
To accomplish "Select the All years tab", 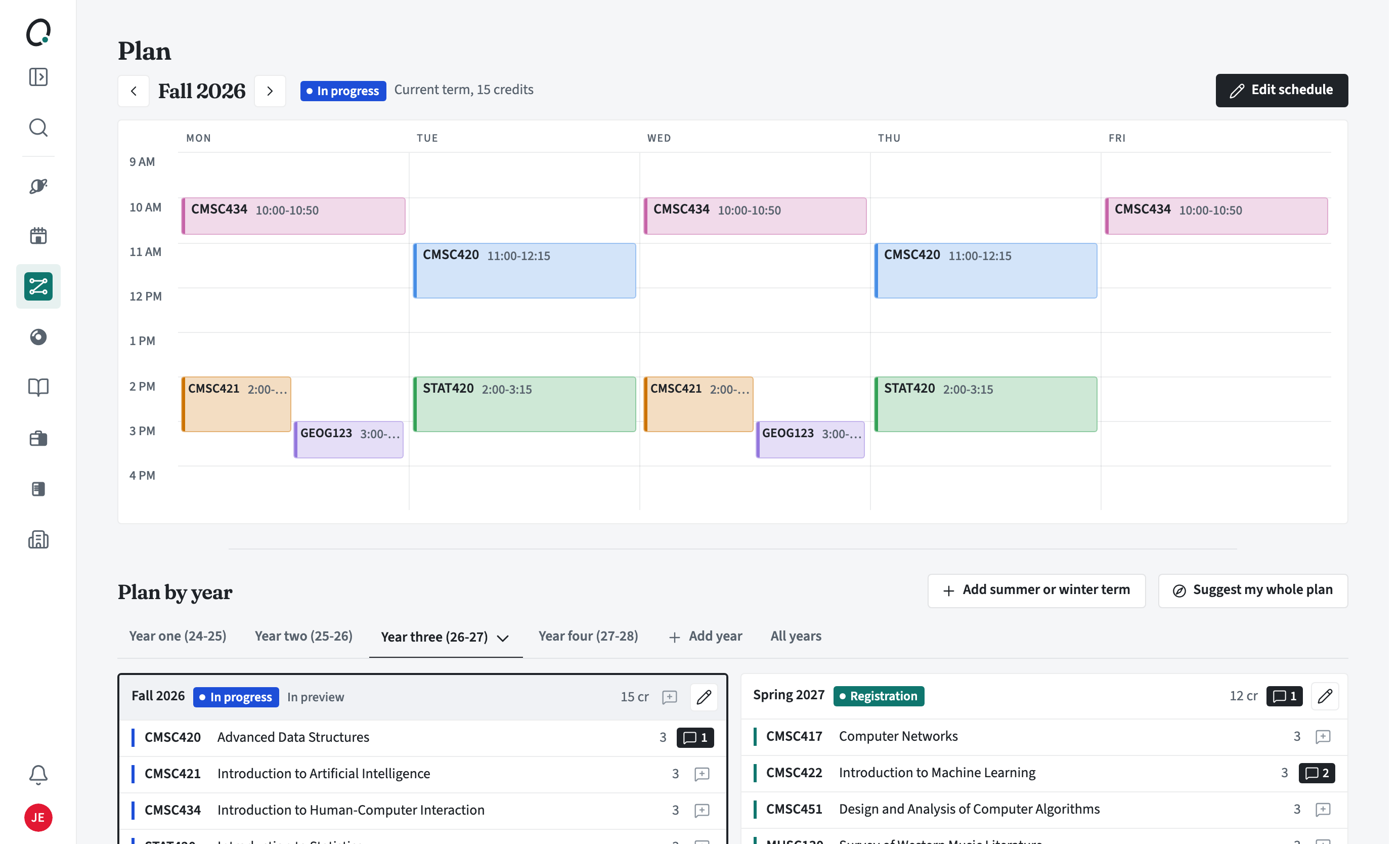I will [796, 636].
